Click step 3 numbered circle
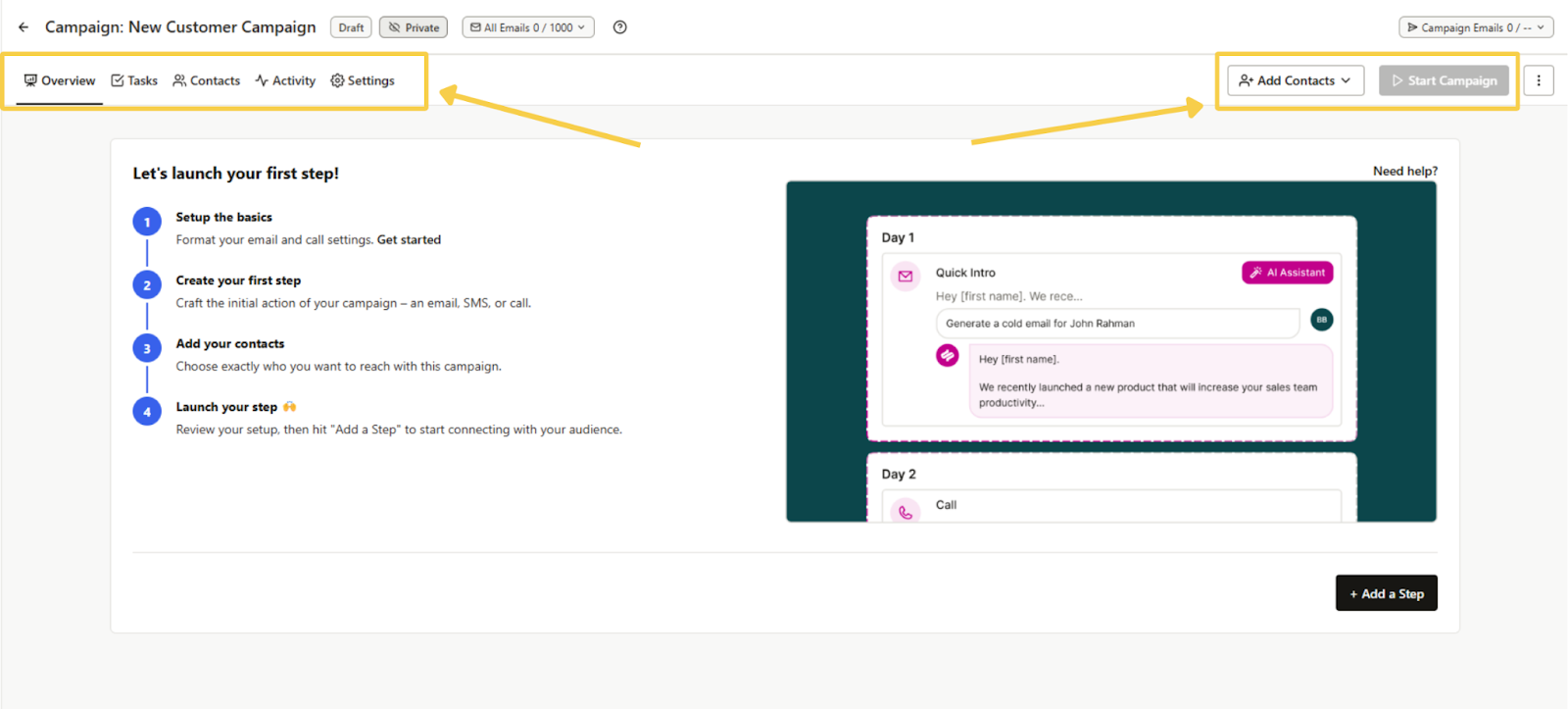Screen dimensions: 1568x709 pos(147,348)
